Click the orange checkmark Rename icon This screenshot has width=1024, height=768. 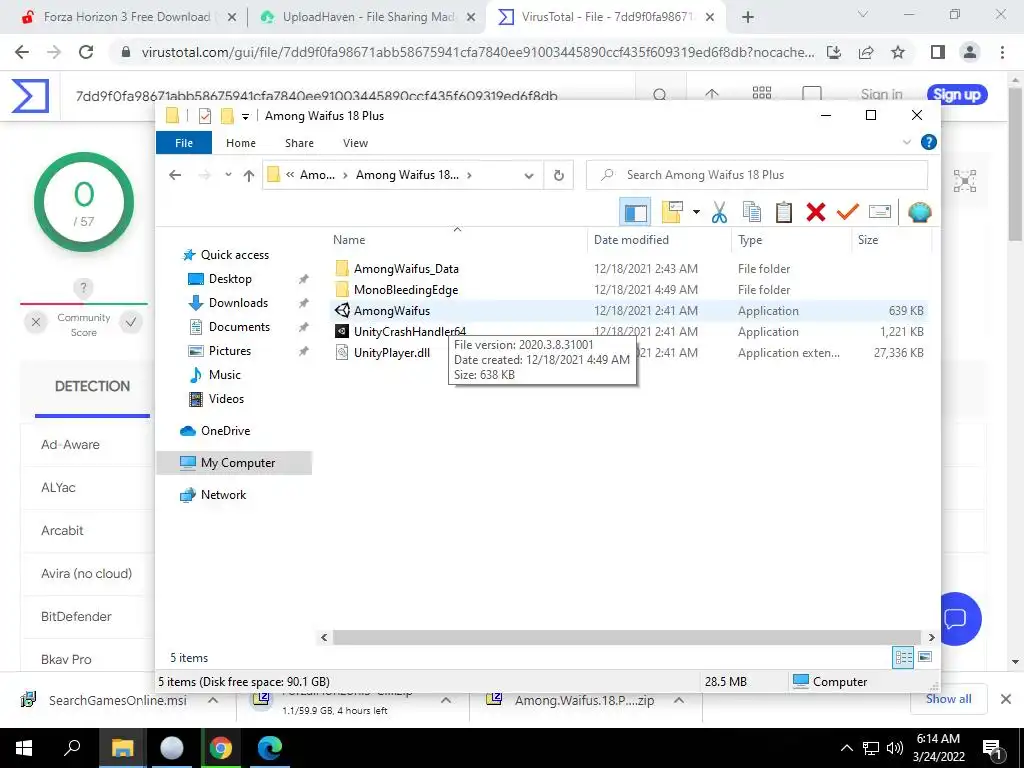tap(848, 212)
